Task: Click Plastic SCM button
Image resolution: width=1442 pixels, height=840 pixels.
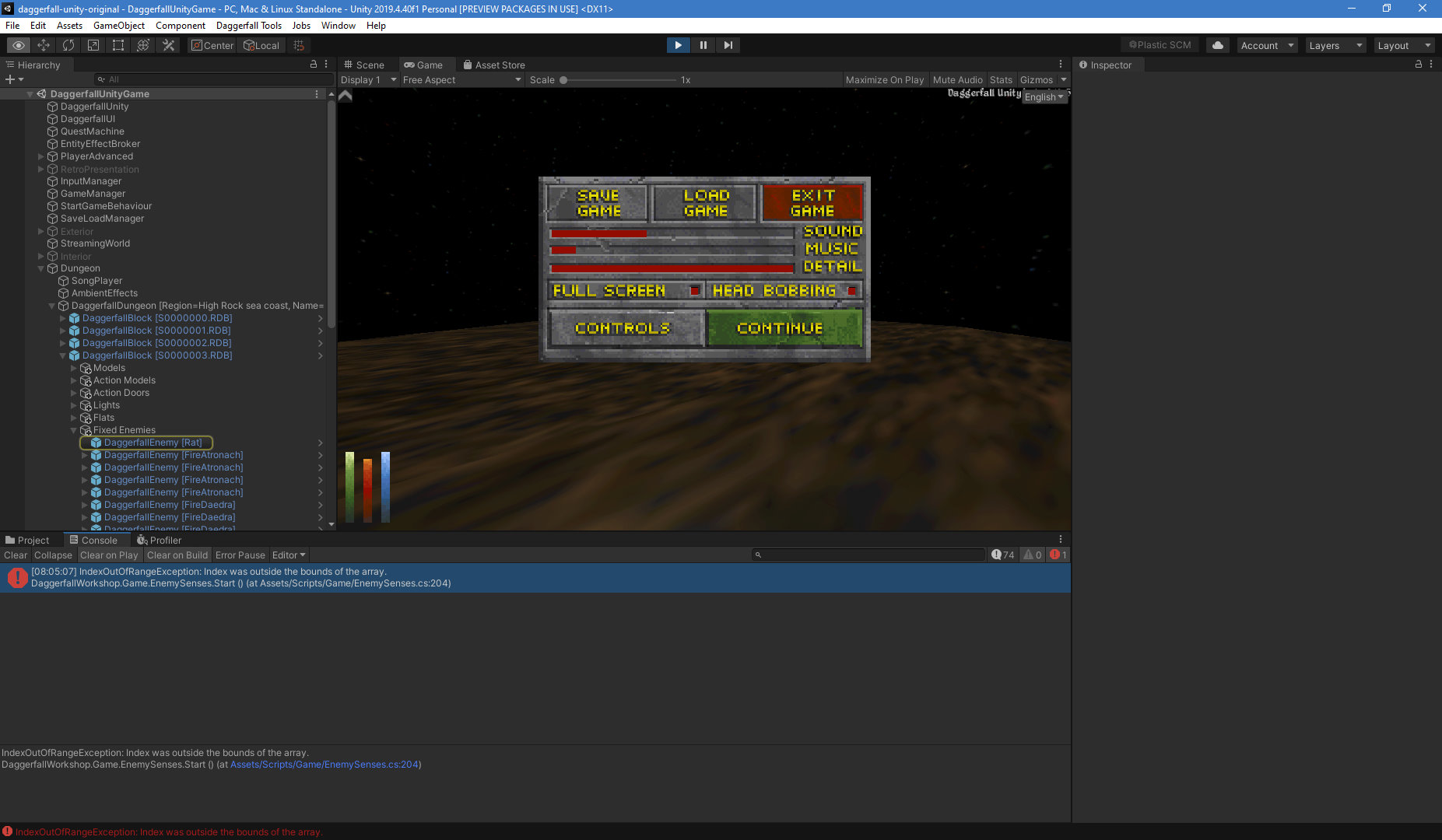Action: pyautogui.click(x=1160, y=45)
